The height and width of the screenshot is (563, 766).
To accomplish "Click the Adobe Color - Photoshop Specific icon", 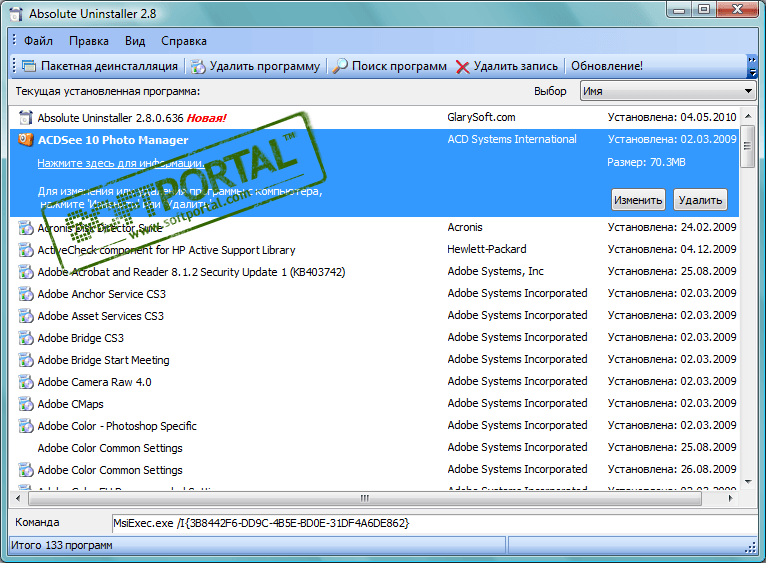I will (x=25, y=426).
